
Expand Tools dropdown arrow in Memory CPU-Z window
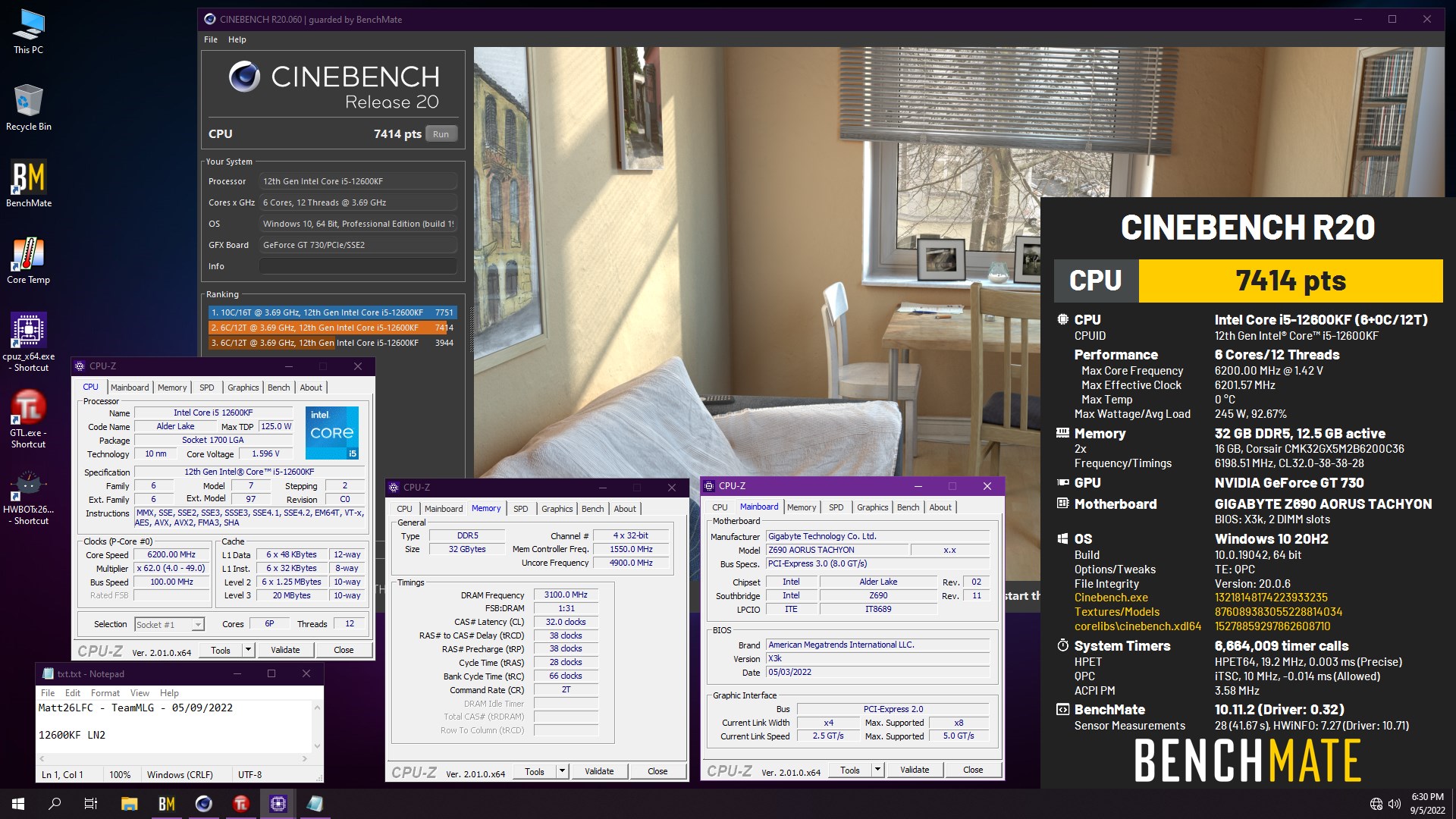[x=562, y=771]
